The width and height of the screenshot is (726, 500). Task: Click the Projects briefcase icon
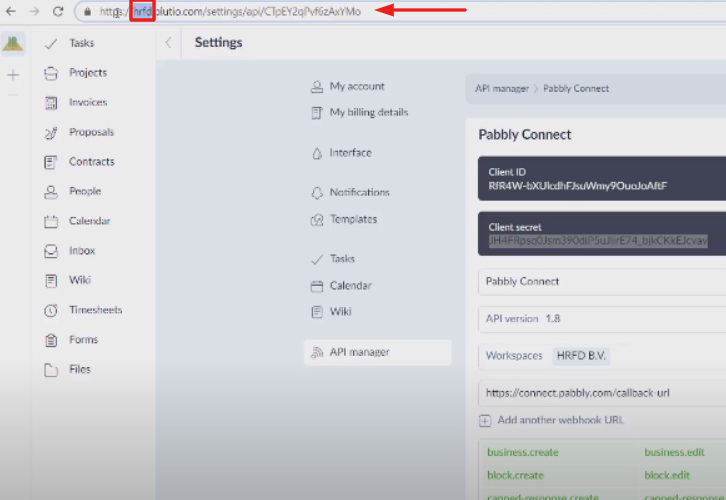tap(51, 74)
